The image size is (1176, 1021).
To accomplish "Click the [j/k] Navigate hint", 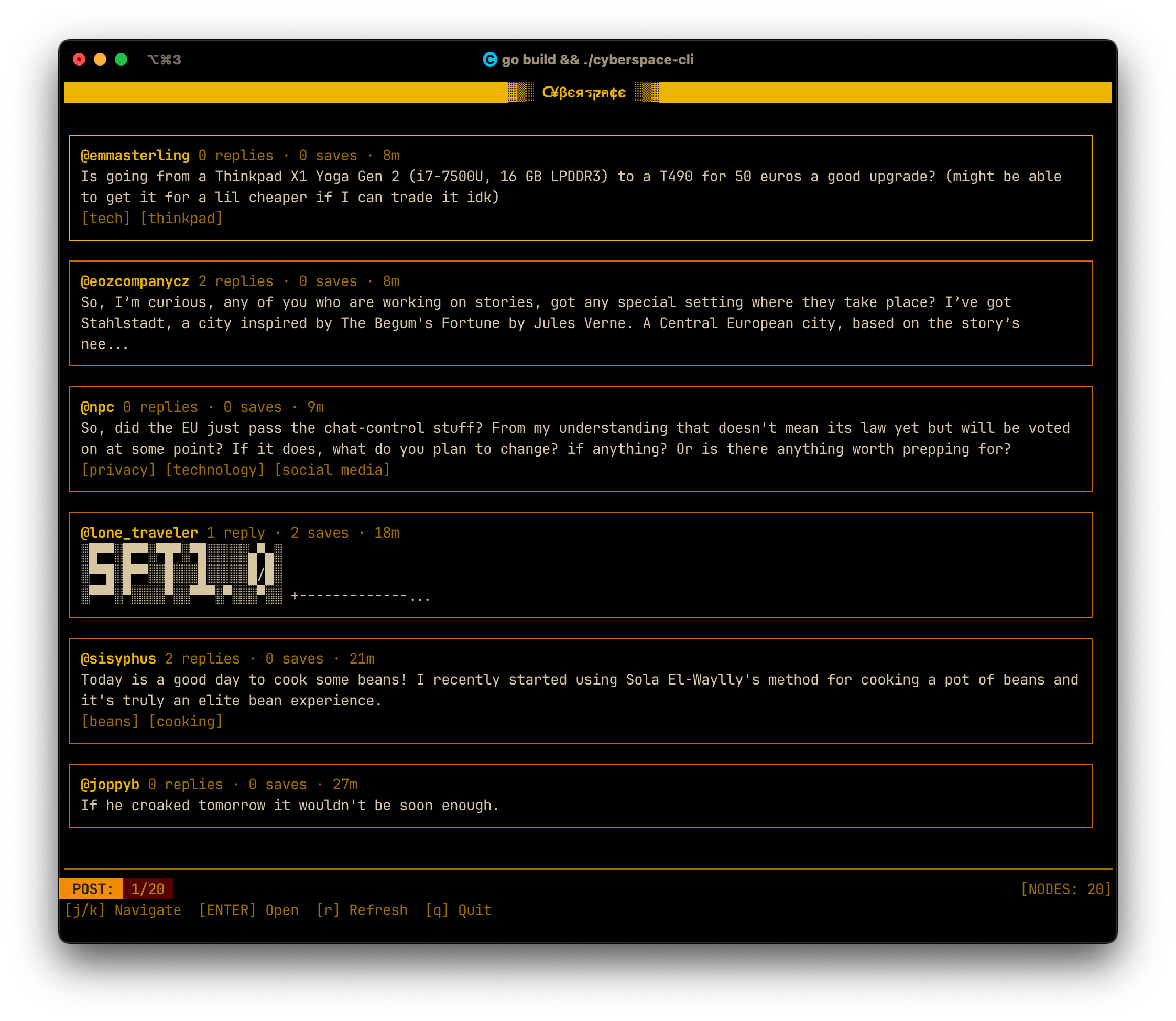I will coord(123,910).
